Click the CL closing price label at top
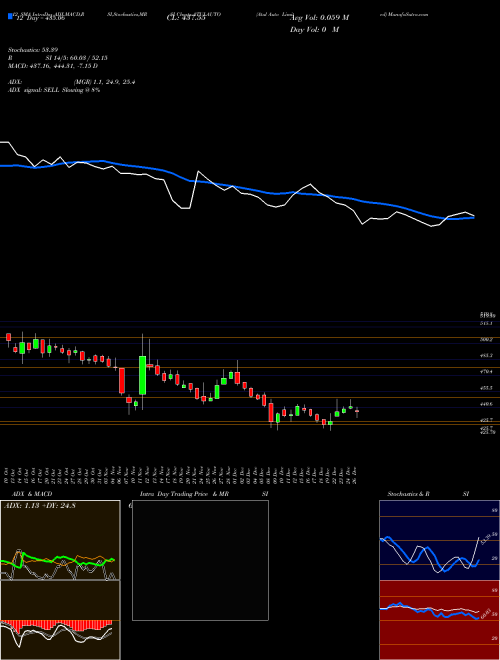This screenshot has width=500, height=660. click(186, 18)
